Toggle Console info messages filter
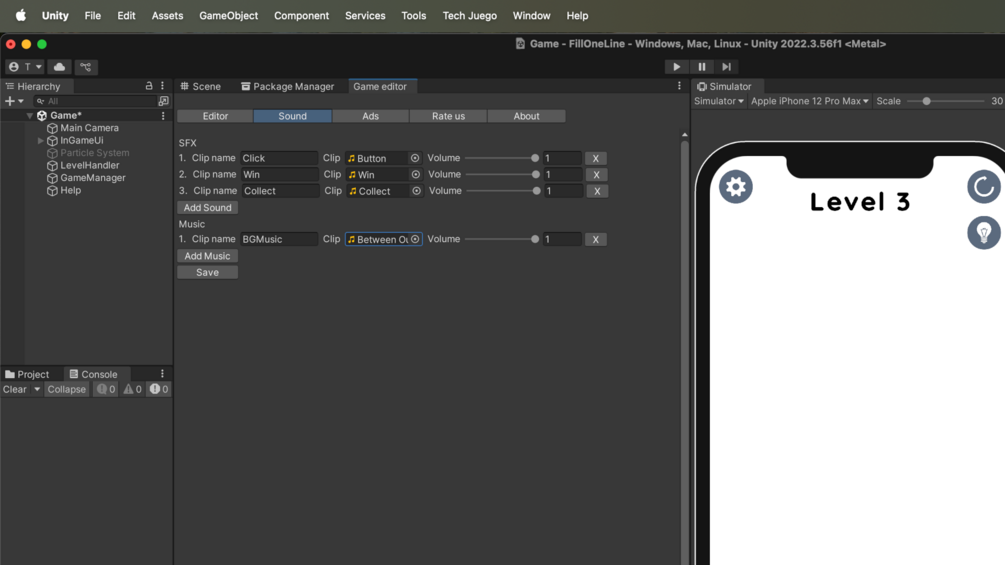This screenshot has height=565, width=1005. click(106, 389)
